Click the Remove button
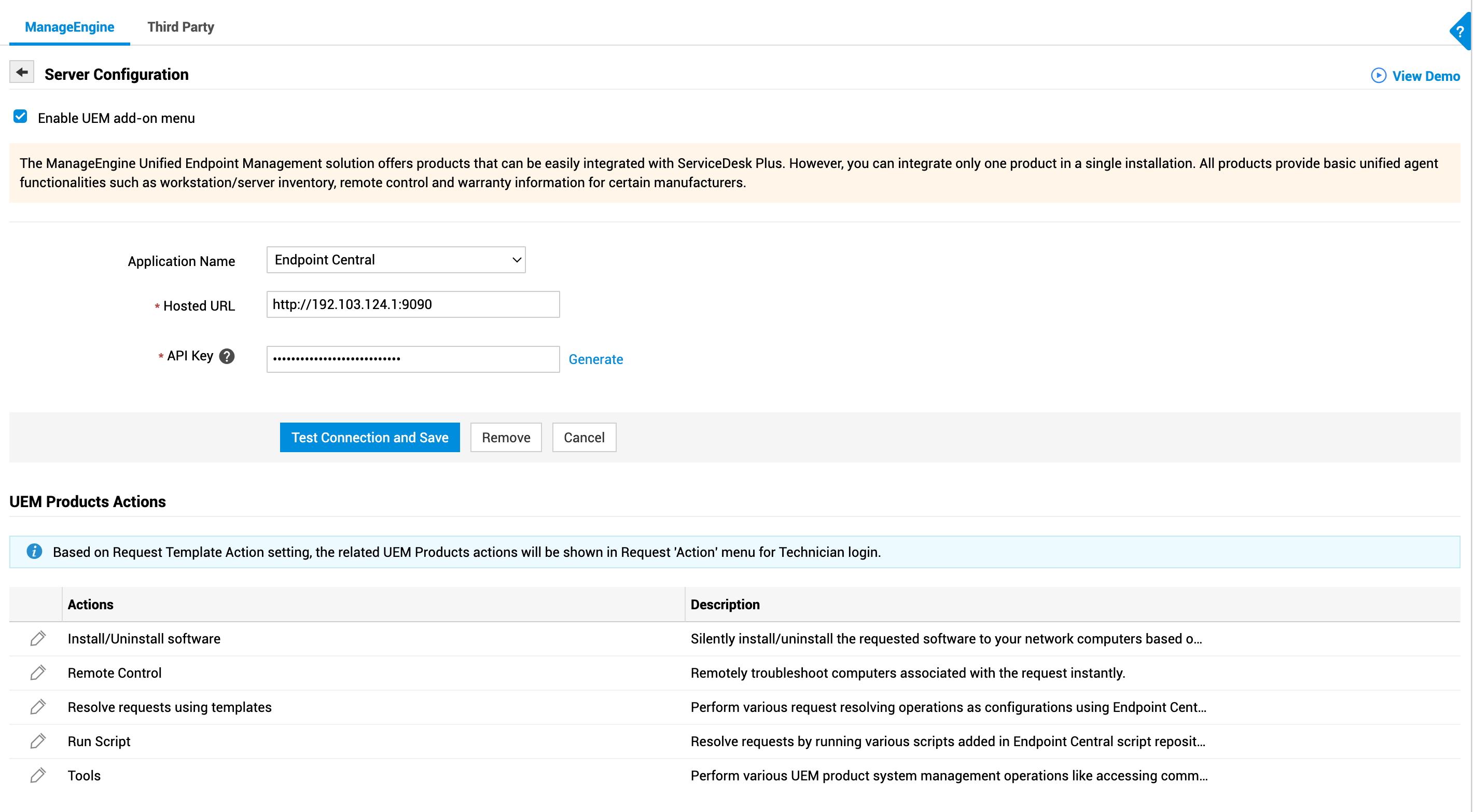 click(506, 438)
